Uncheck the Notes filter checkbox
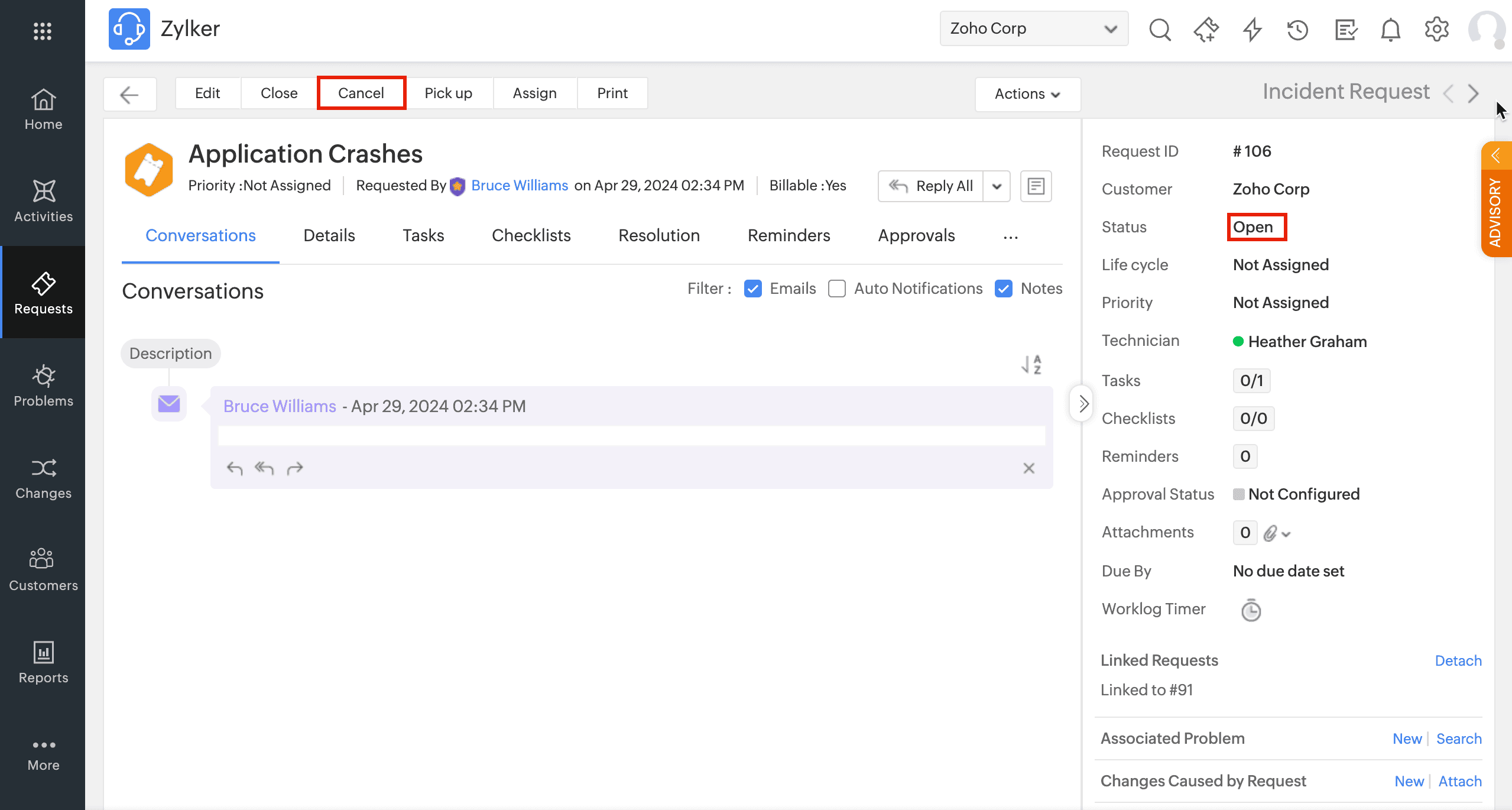This screenshot has width=1512, height=810. point(1004,289)
